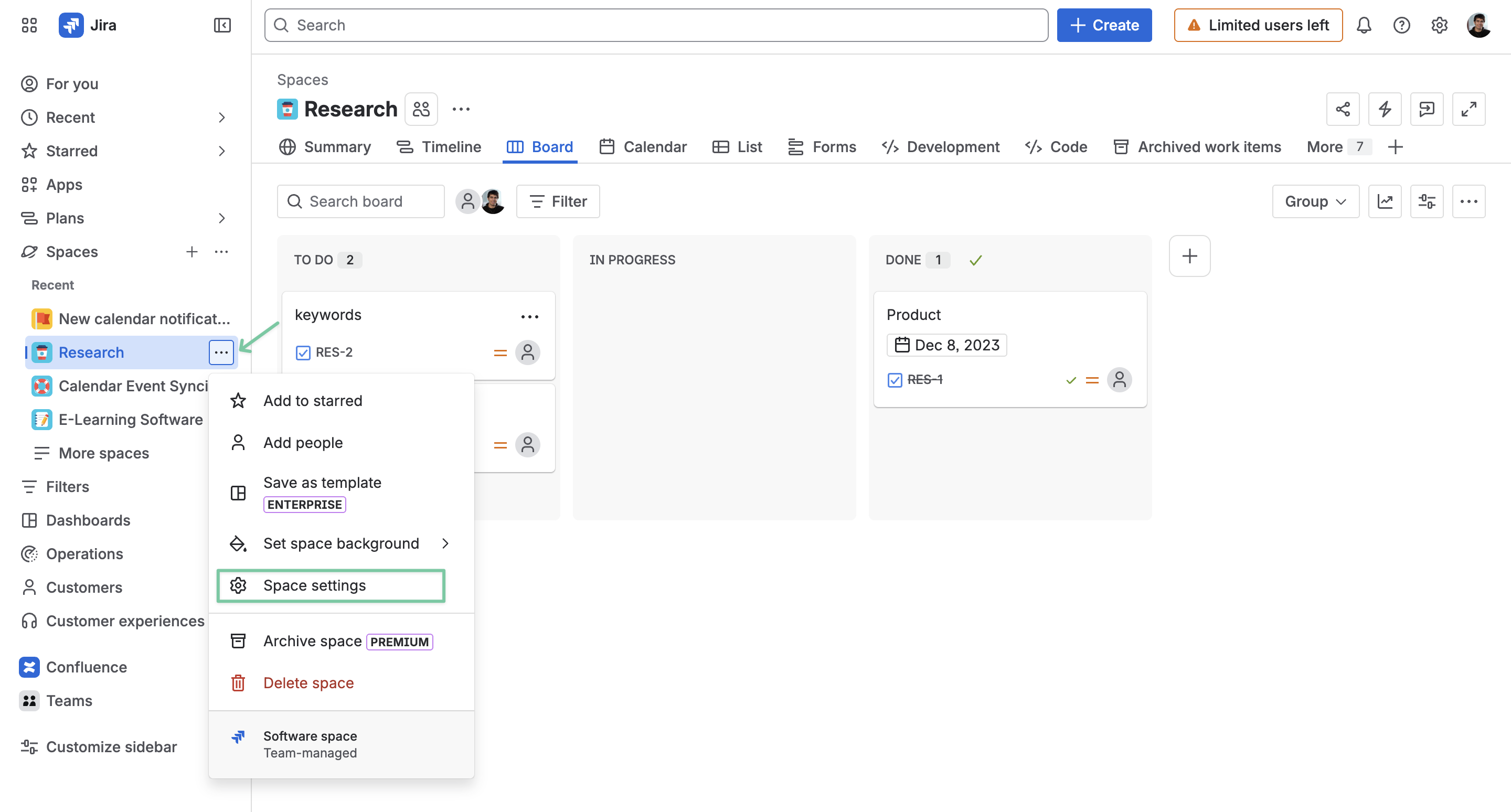Select Save as template menu item

click(x=341, y=493)
